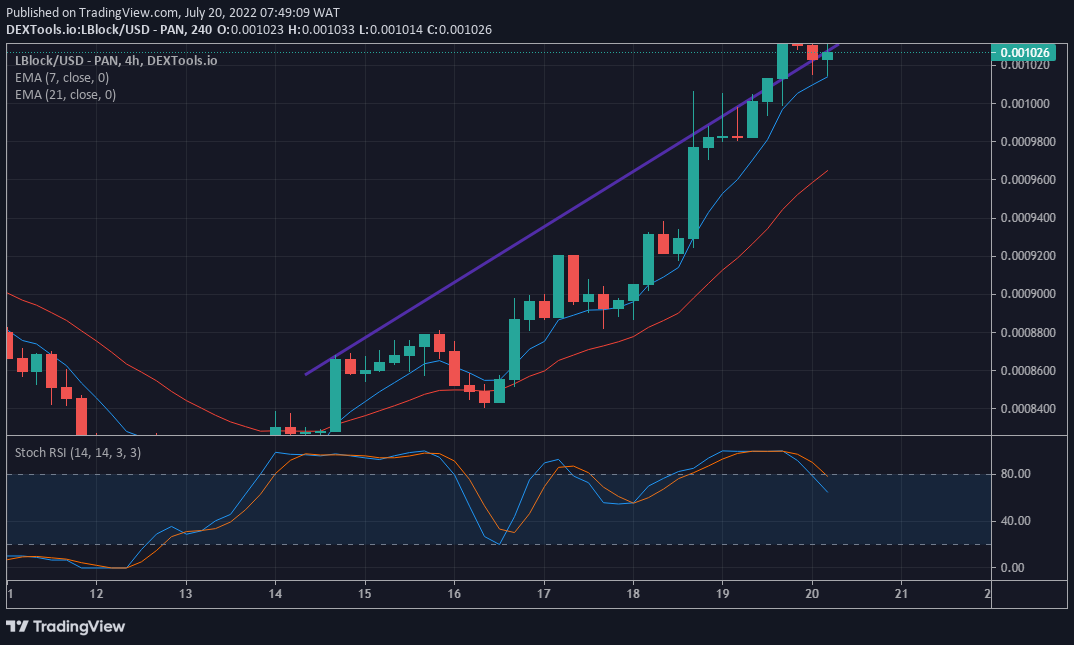The image size is (1074, 645).
Task: Click the current price label 0.001026
Action: (1024, 53)
